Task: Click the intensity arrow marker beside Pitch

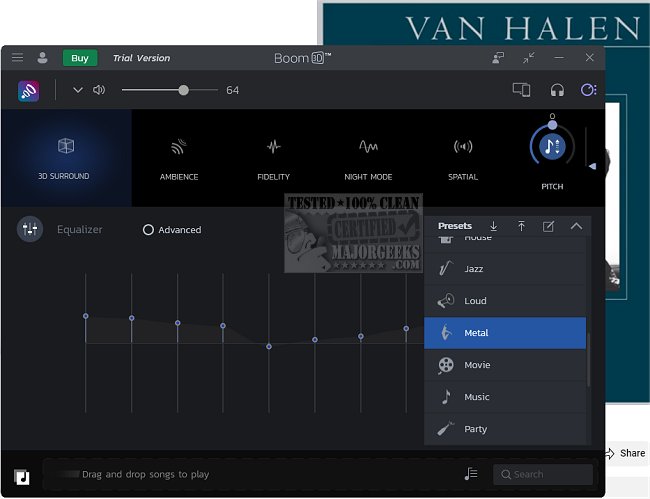Action: click(592, 166)
